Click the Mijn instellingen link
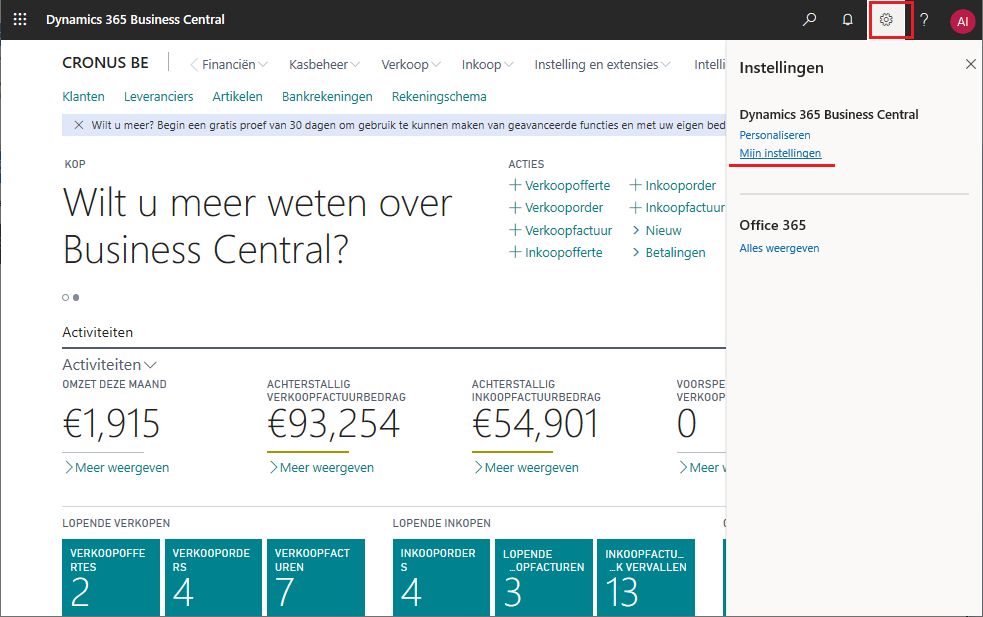The image size is (983, 617). [780, 153]
